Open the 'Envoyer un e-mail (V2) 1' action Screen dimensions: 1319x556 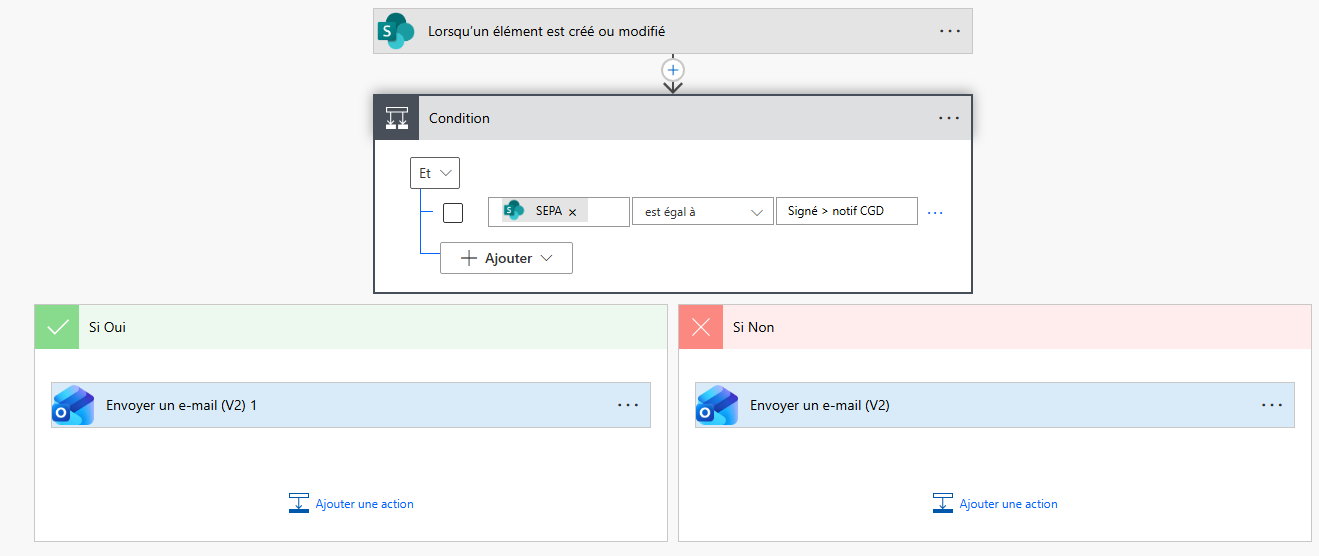[x=351, y=405]
